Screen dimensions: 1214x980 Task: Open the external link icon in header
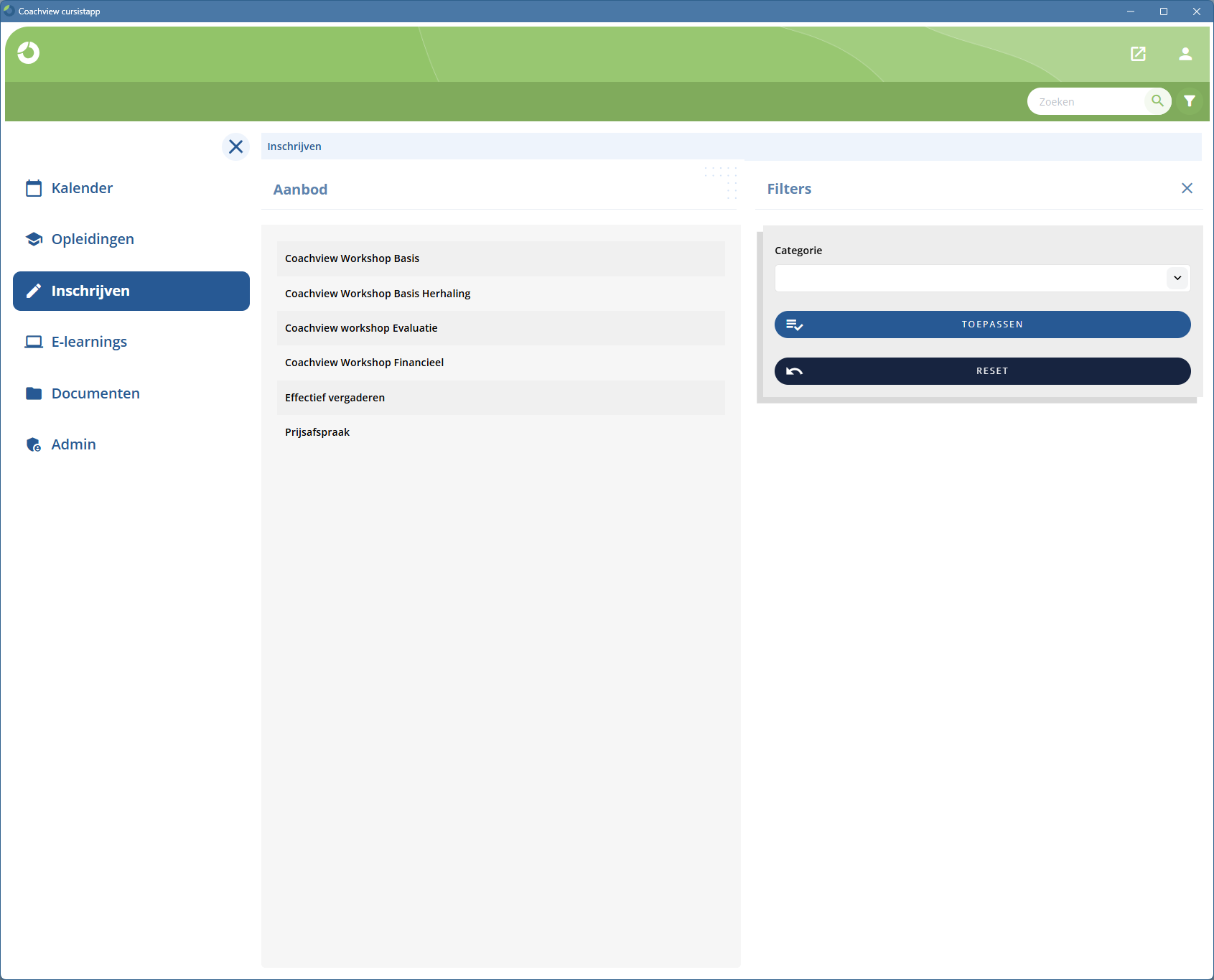tap(1139, 54)
